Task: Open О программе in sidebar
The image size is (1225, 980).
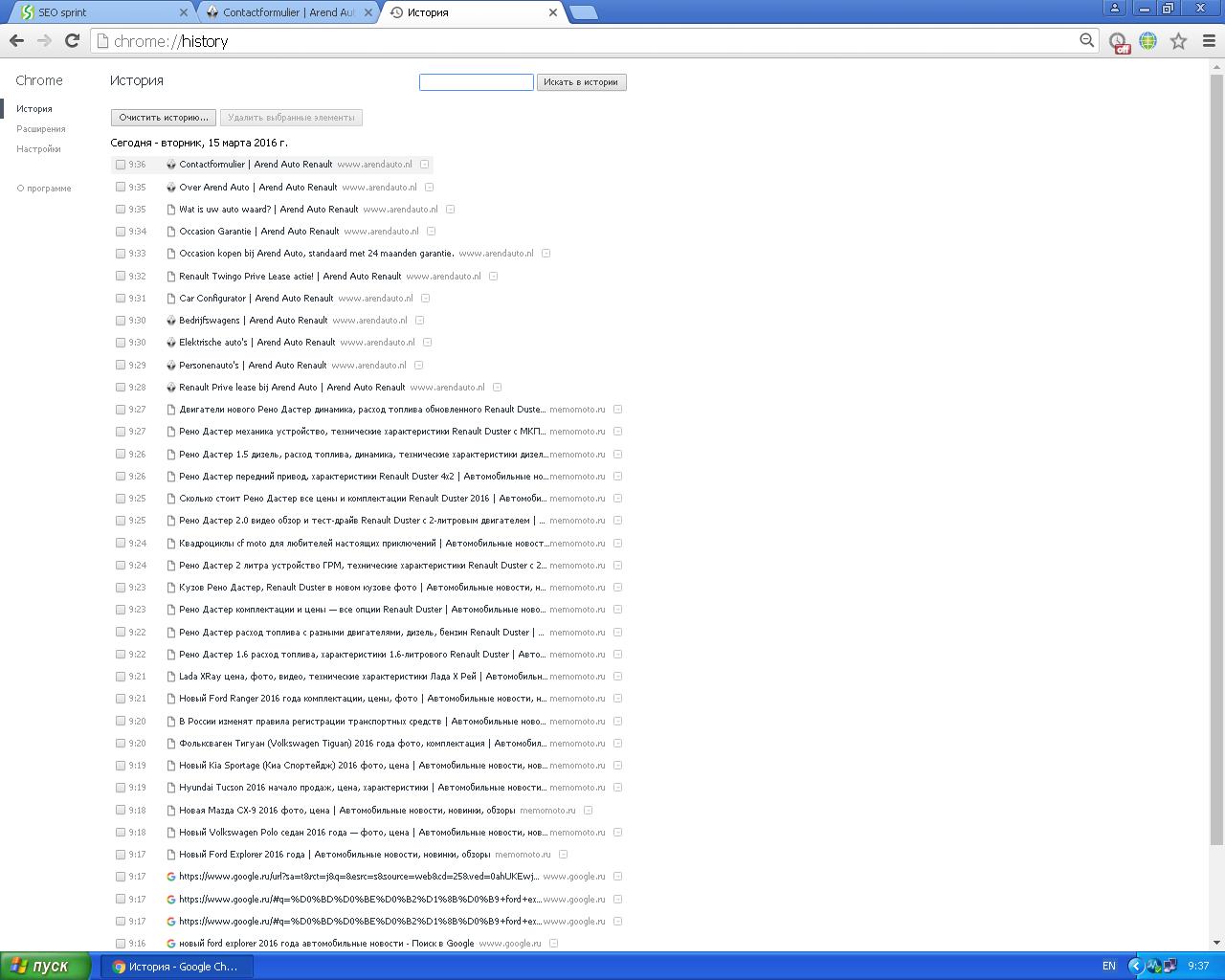Action: [44, 189]
